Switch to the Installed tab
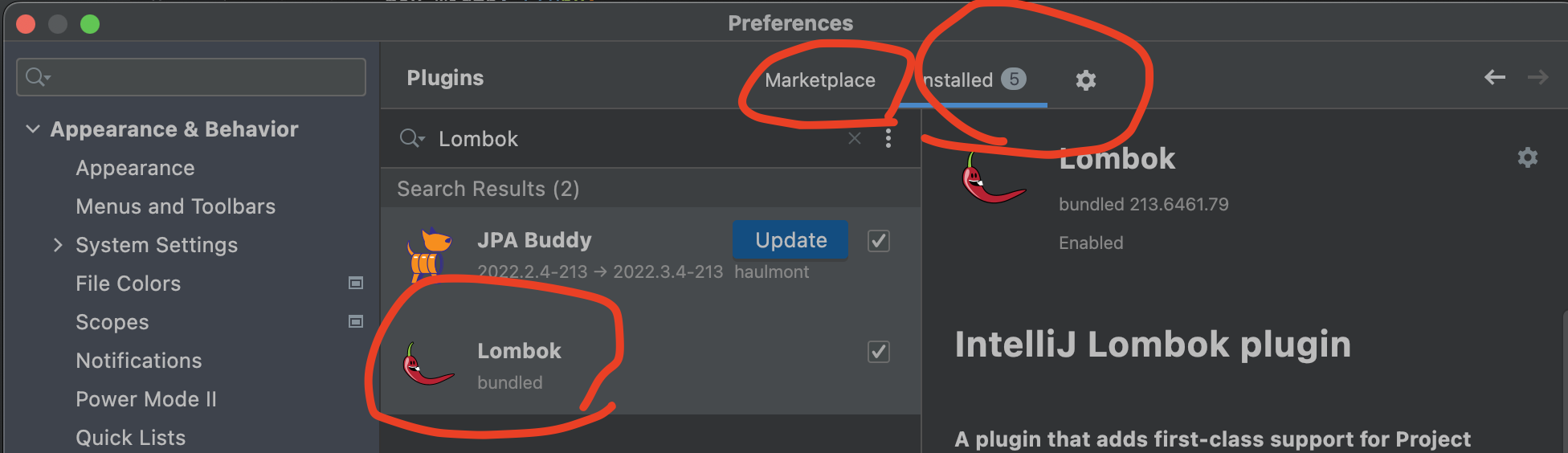The width and height of the screenshot is (1568, 453). point(973,80)
